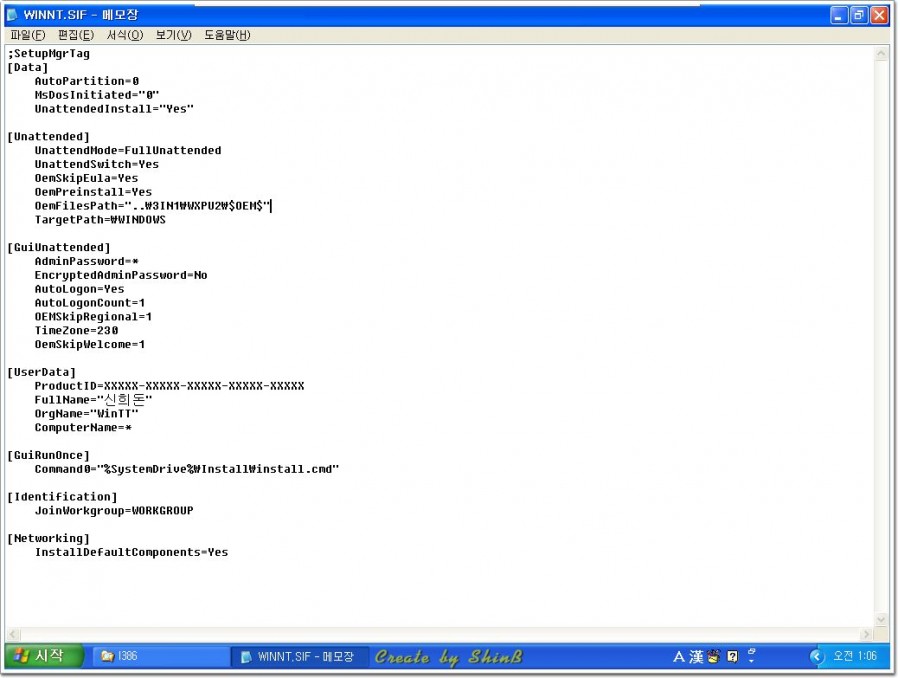
Task: Click the 'OemPreinstall=Yes' line
Action: tap(94, 192)
